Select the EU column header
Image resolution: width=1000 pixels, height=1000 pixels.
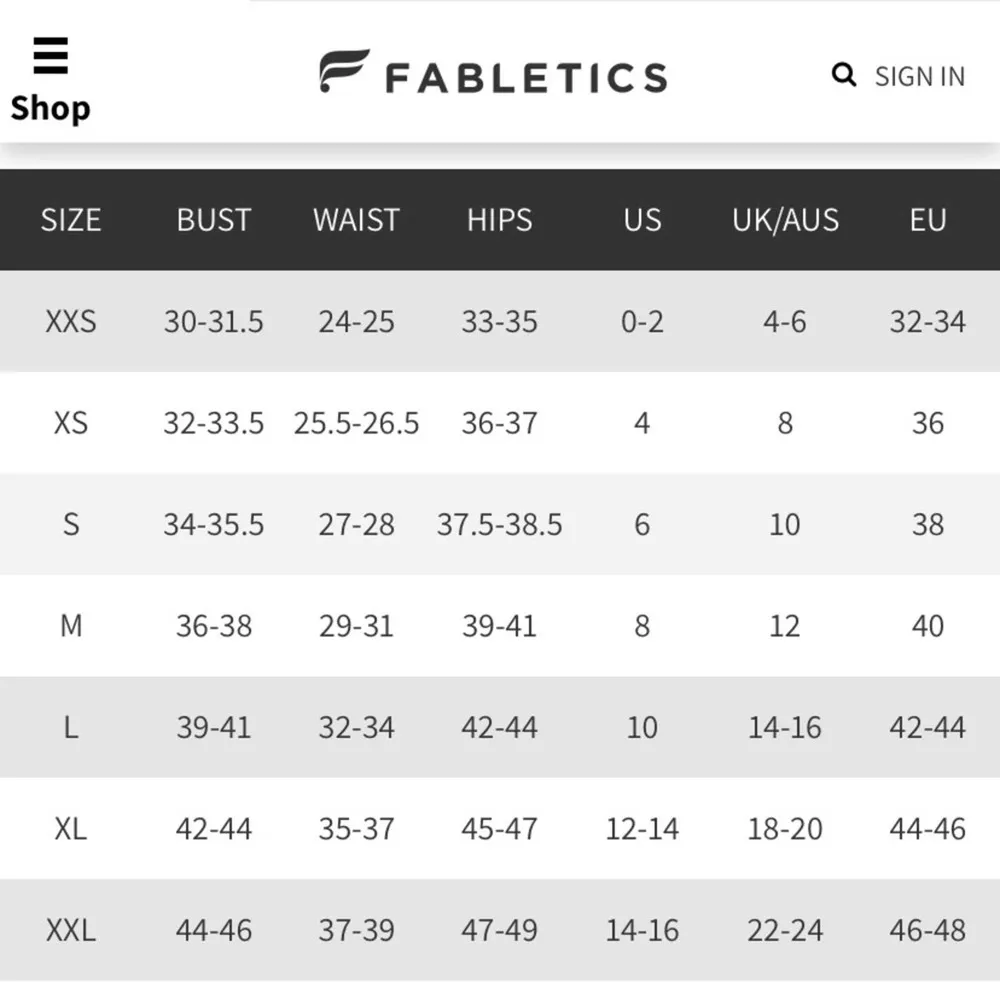pyautogui.click(x=927, y=220)
